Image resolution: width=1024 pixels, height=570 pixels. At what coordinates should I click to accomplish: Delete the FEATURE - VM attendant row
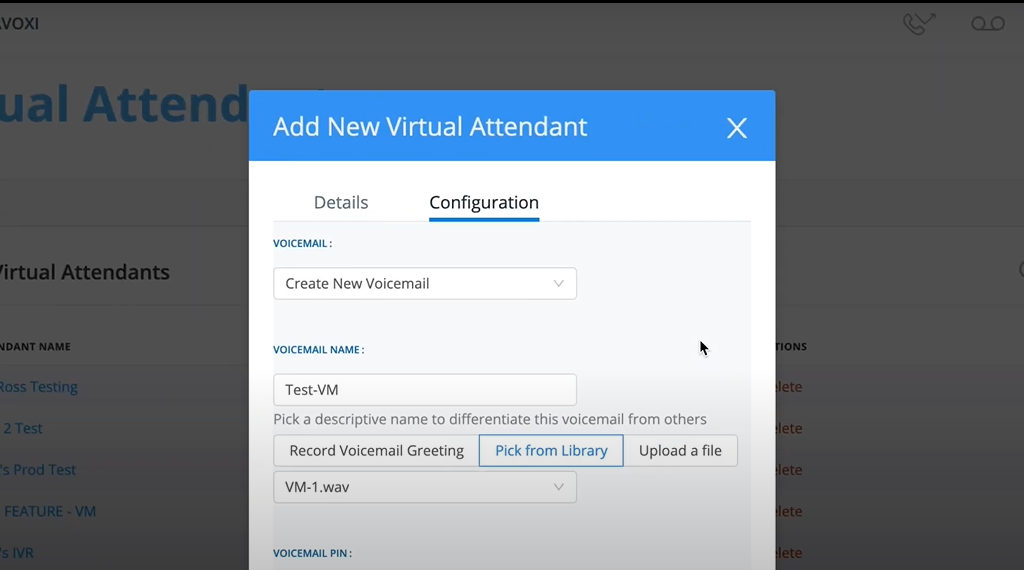pyautogui.click(x=788, y=511)
